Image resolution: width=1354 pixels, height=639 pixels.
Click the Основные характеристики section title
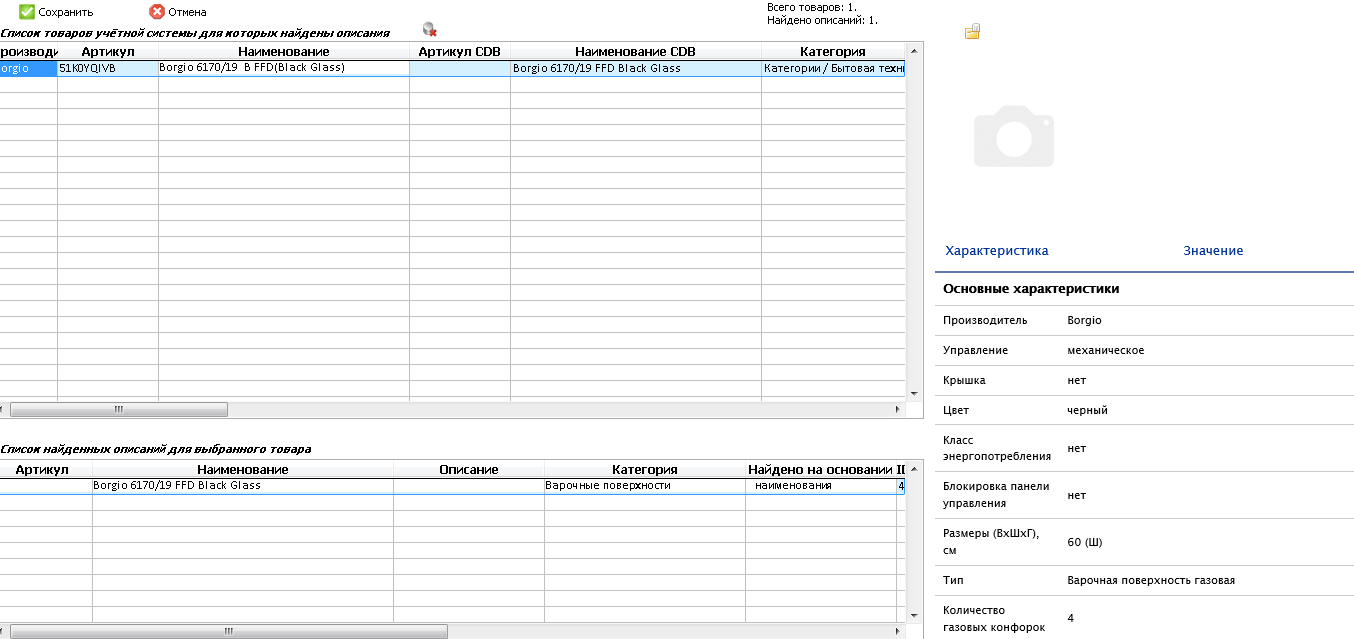(x=1031, y=289)
